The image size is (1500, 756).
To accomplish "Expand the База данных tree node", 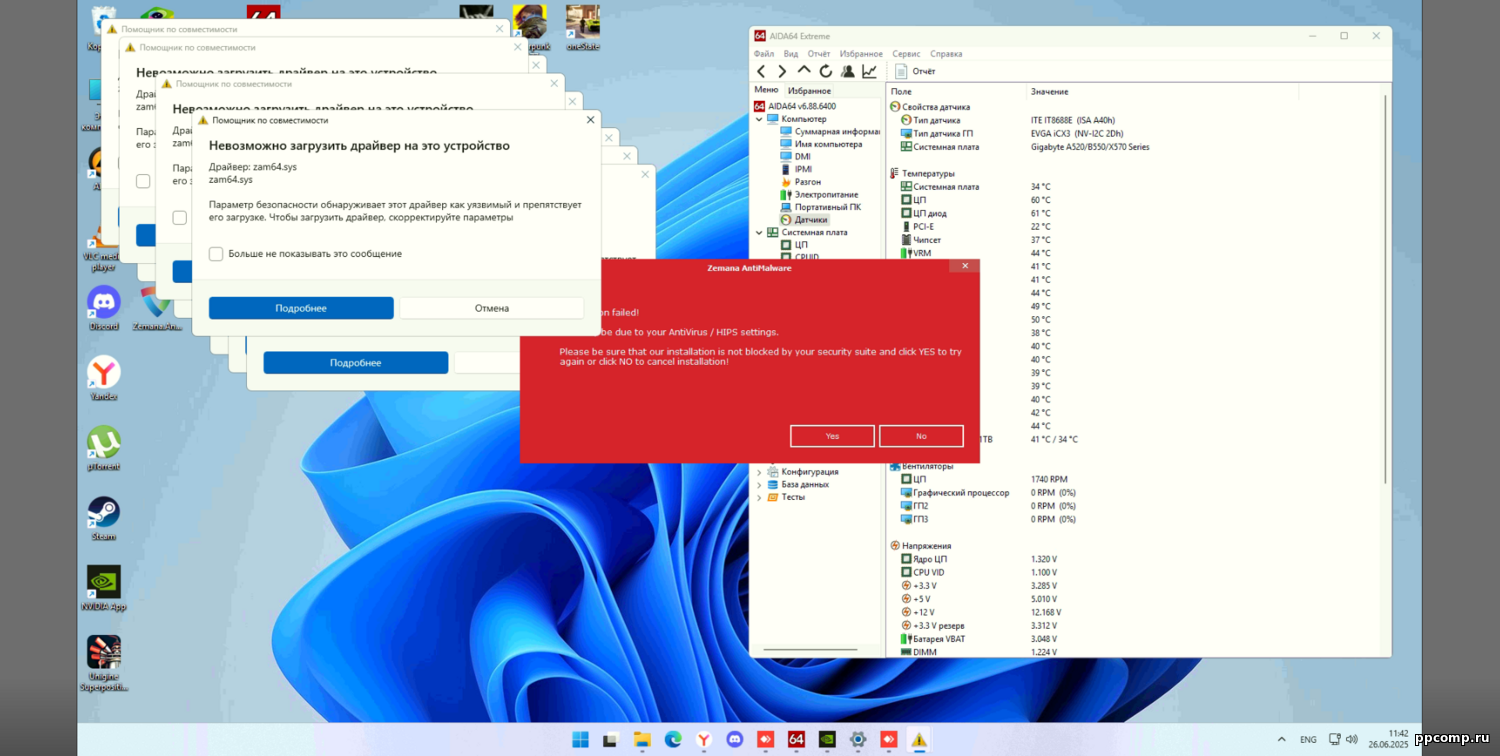I will pos(759,485).
